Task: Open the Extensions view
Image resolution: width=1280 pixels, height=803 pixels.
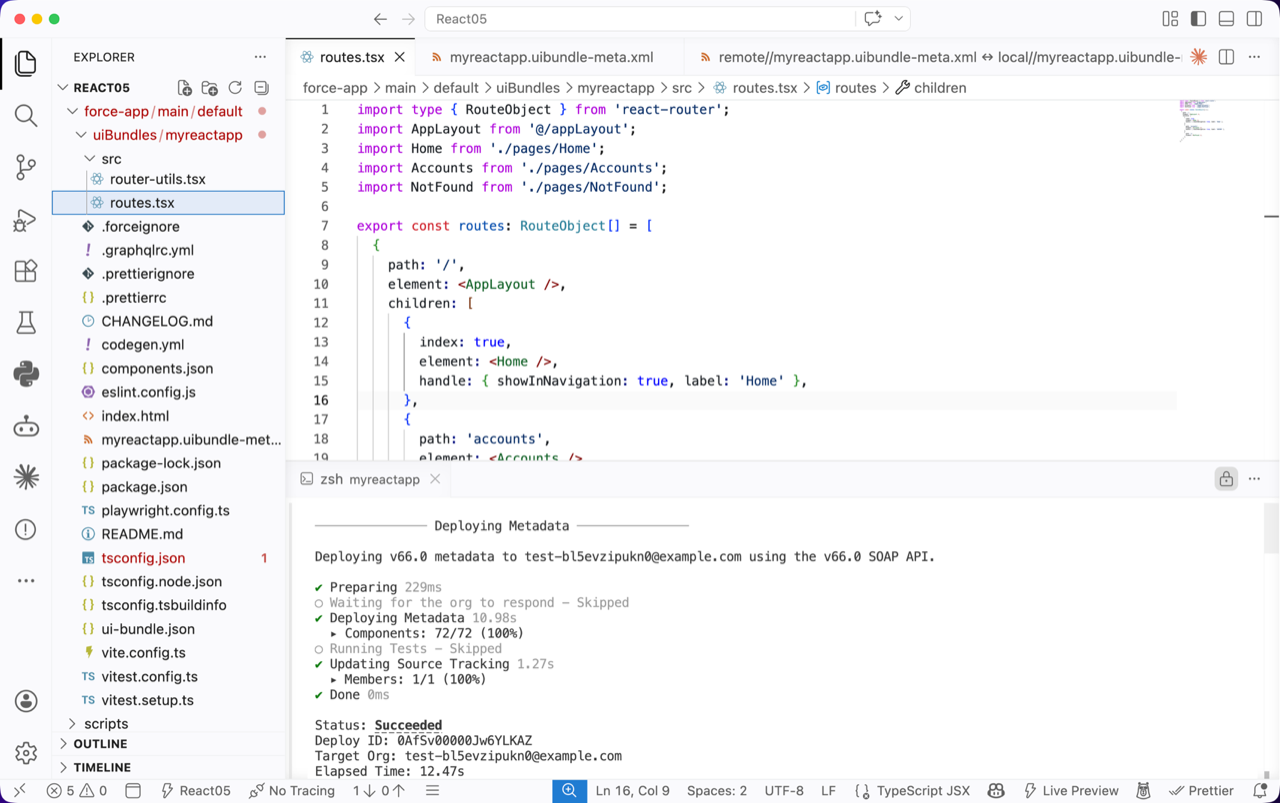Action: (26, 271)
